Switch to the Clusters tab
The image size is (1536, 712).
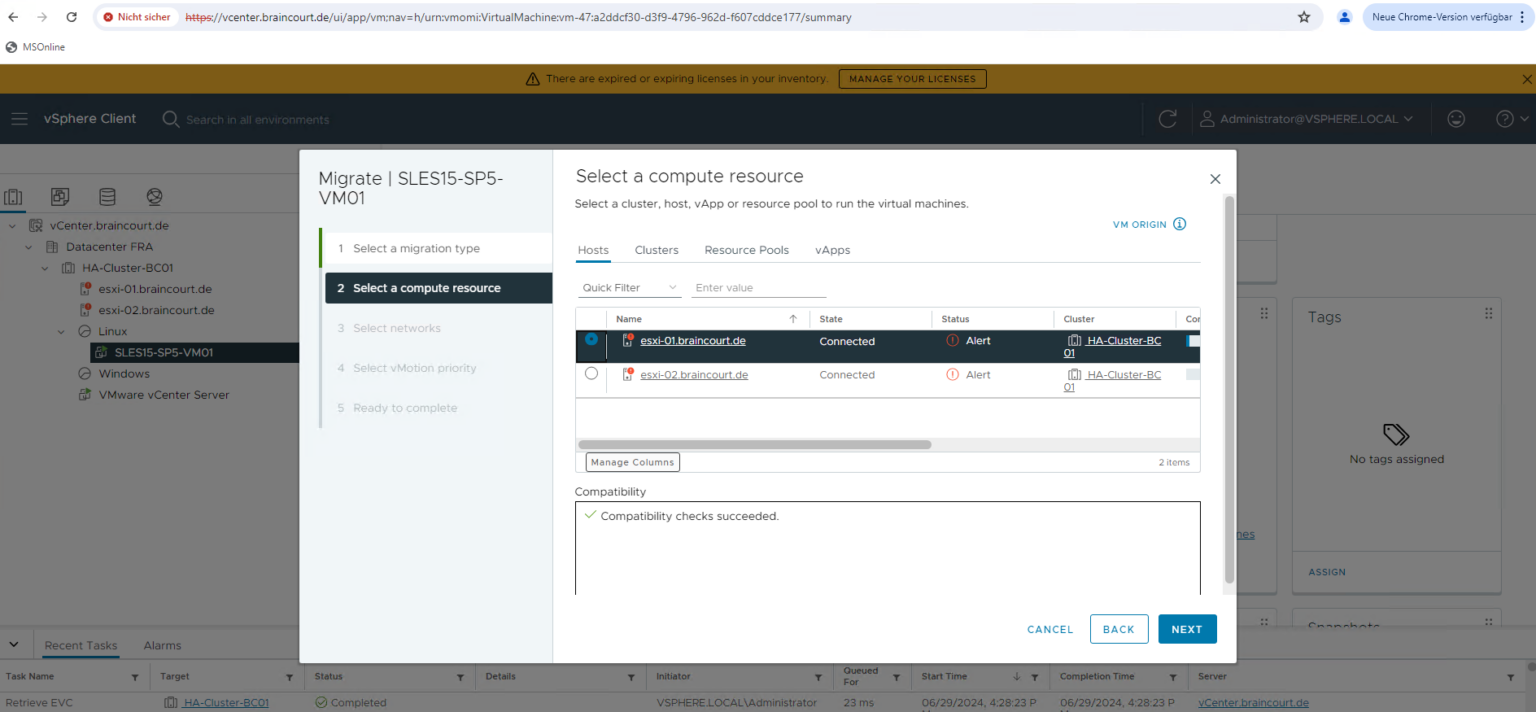pyautogui.click(x=656, y=250)
